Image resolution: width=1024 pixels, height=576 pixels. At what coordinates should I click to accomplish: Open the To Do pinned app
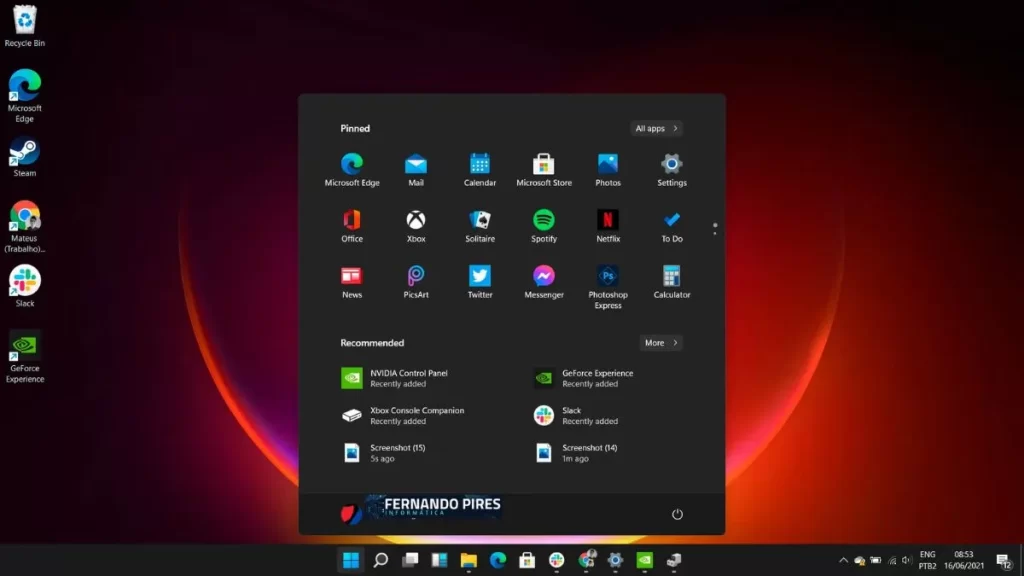pyautogui.click(x=671, y=226)
